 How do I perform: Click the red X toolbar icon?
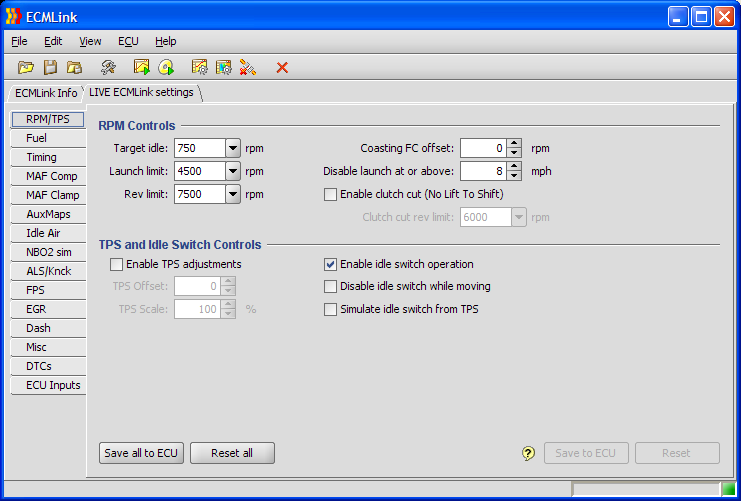pyautogui.click(x=282, y=67)
